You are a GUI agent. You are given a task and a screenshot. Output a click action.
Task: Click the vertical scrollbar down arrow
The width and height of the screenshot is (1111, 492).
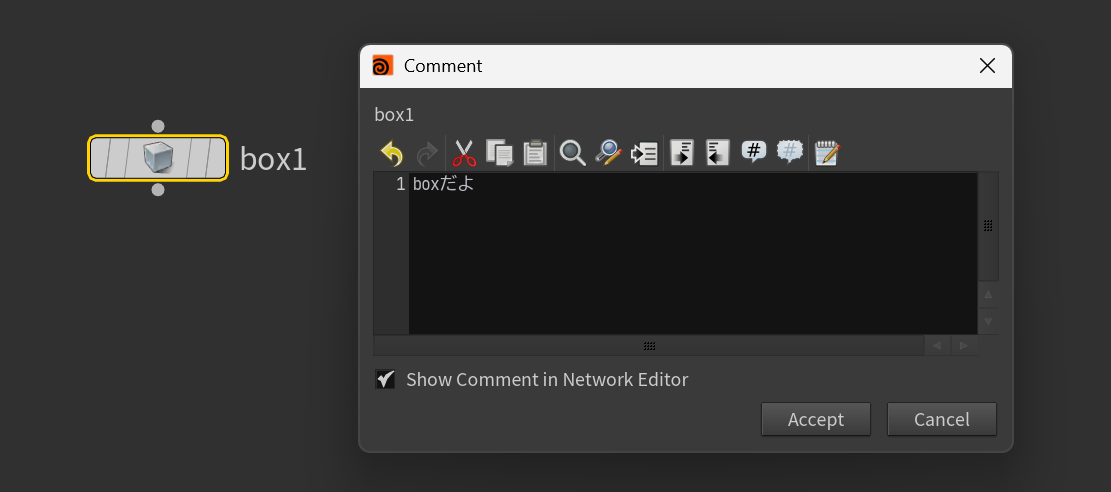(x=988, y=321)
